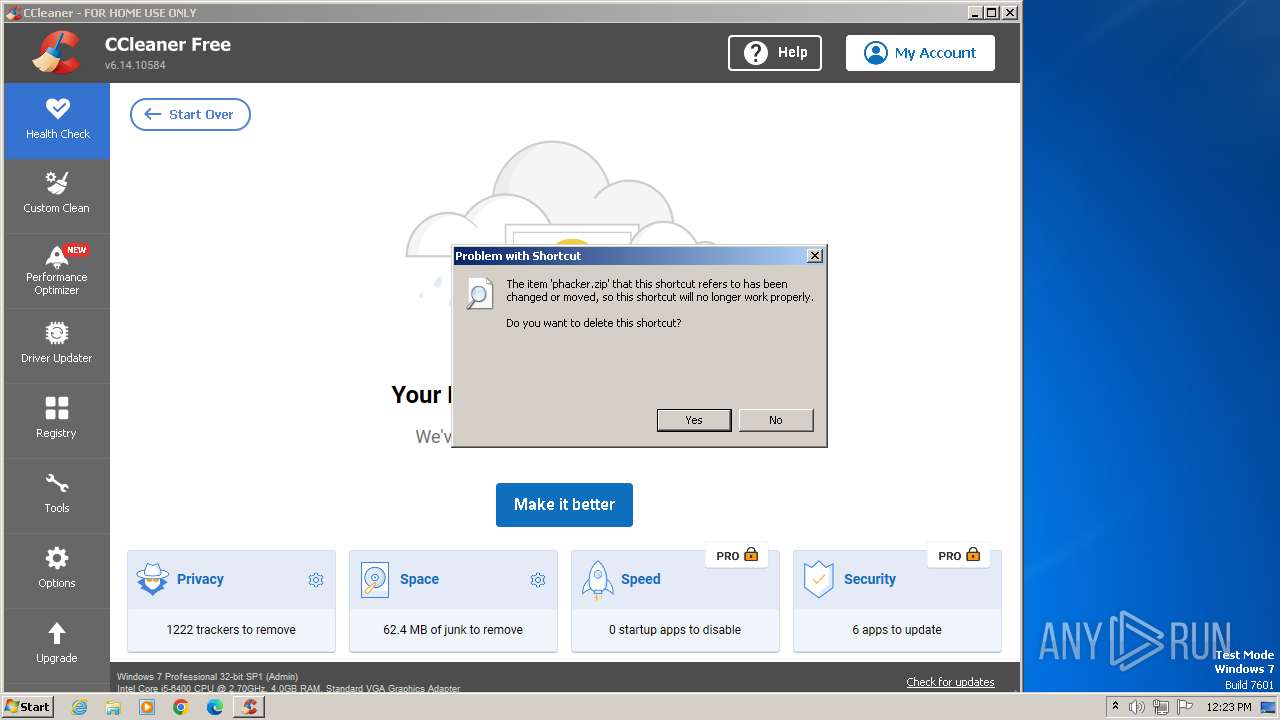The height and width of the screenshot is (720, 1280).
Task: Open media player from taskbar
Action: coord(147,707)
